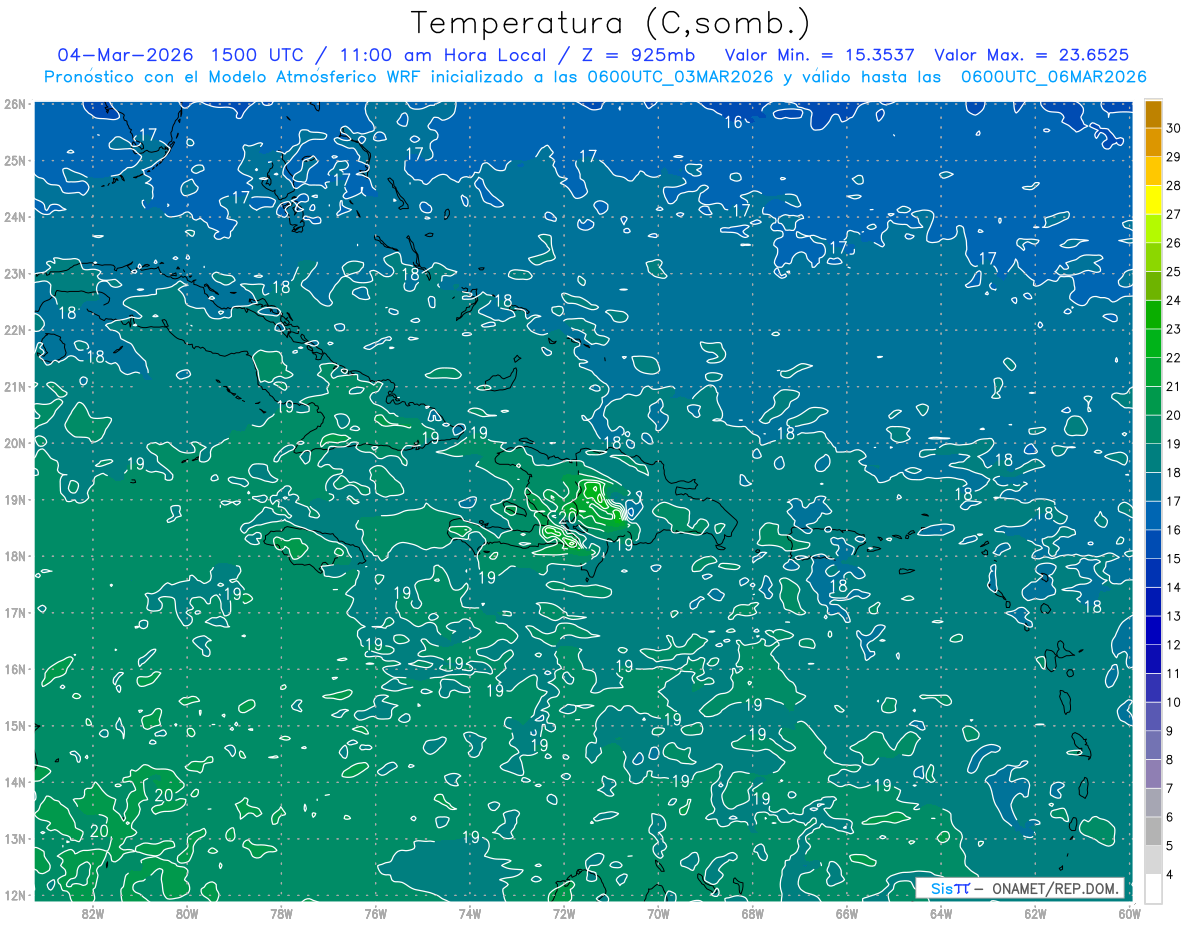Viewport: 1200px width, 927px height.
Task: Pick the color bar segment between 4 and 5
Action: point(1153,859)
